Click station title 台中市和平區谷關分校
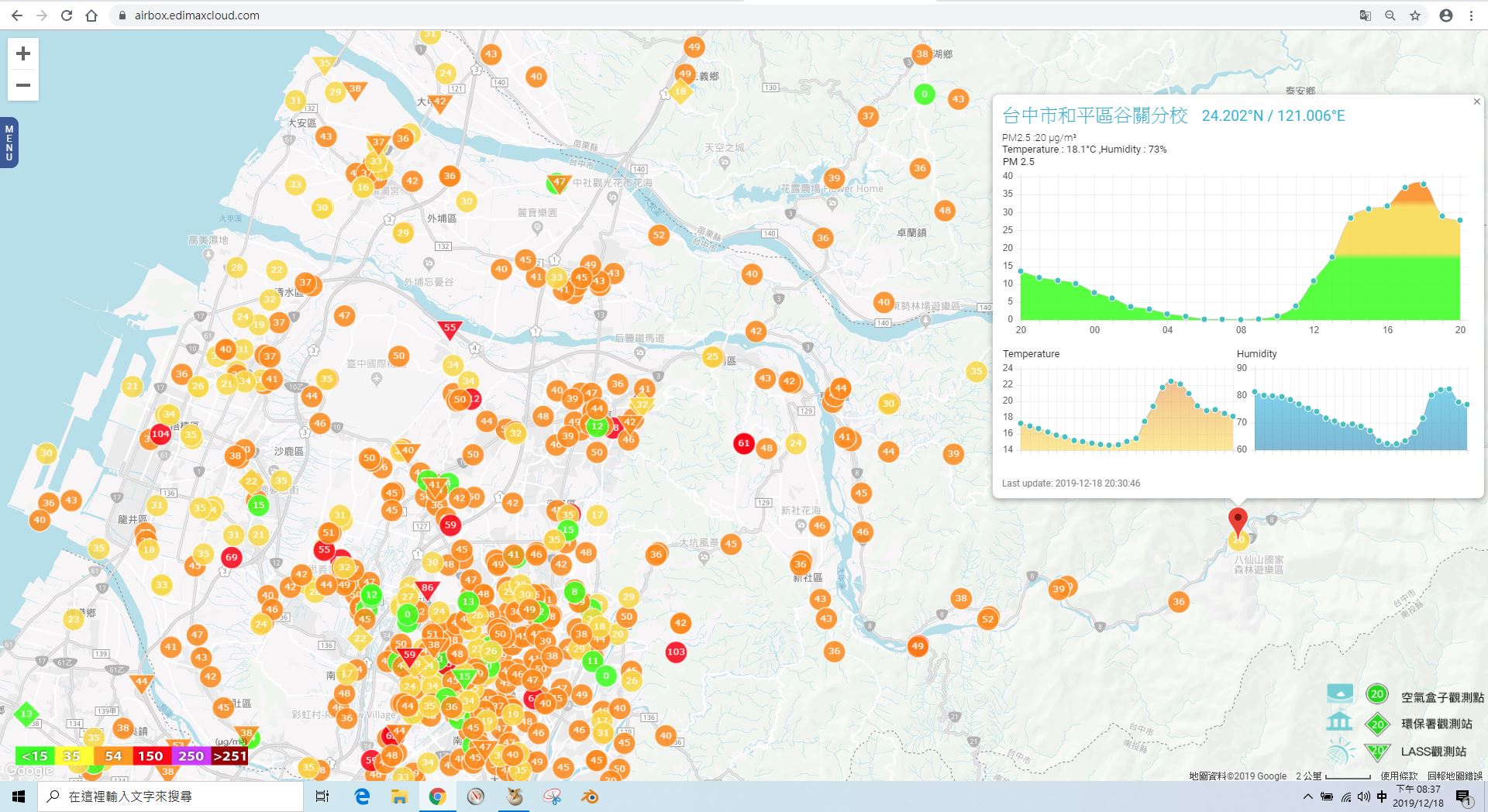 click(x=1094, y=116)
